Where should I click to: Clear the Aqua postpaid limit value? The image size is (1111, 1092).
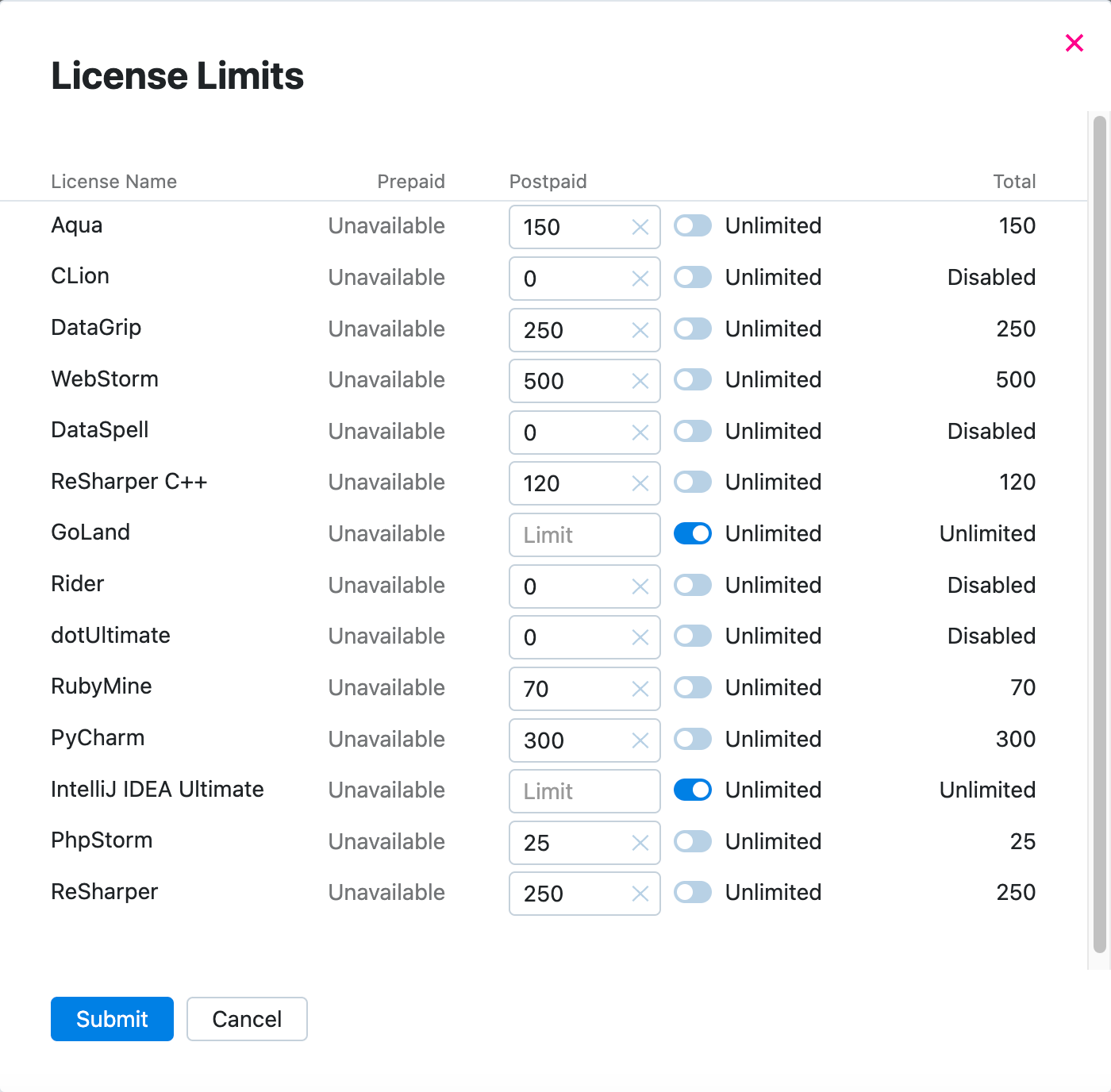[640, 228]
